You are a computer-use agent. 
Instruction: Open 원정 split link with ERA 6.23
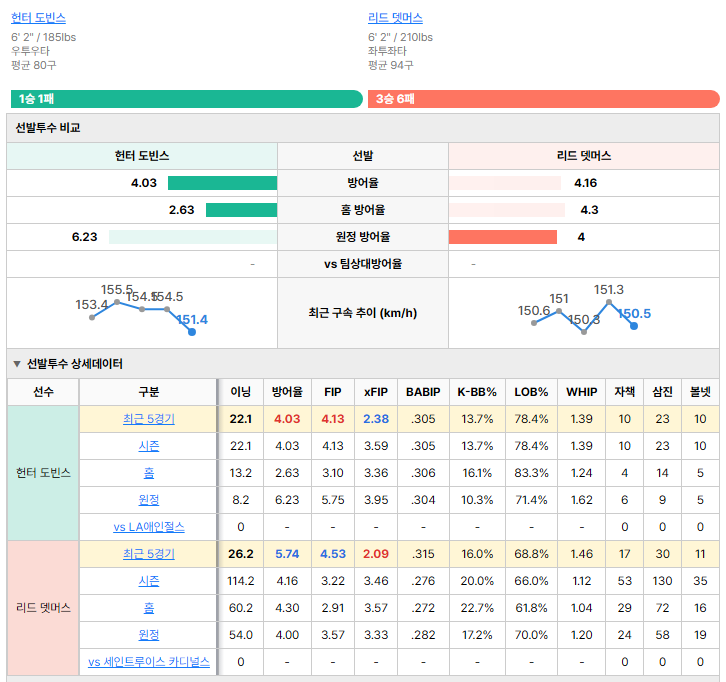coord(149,500)
